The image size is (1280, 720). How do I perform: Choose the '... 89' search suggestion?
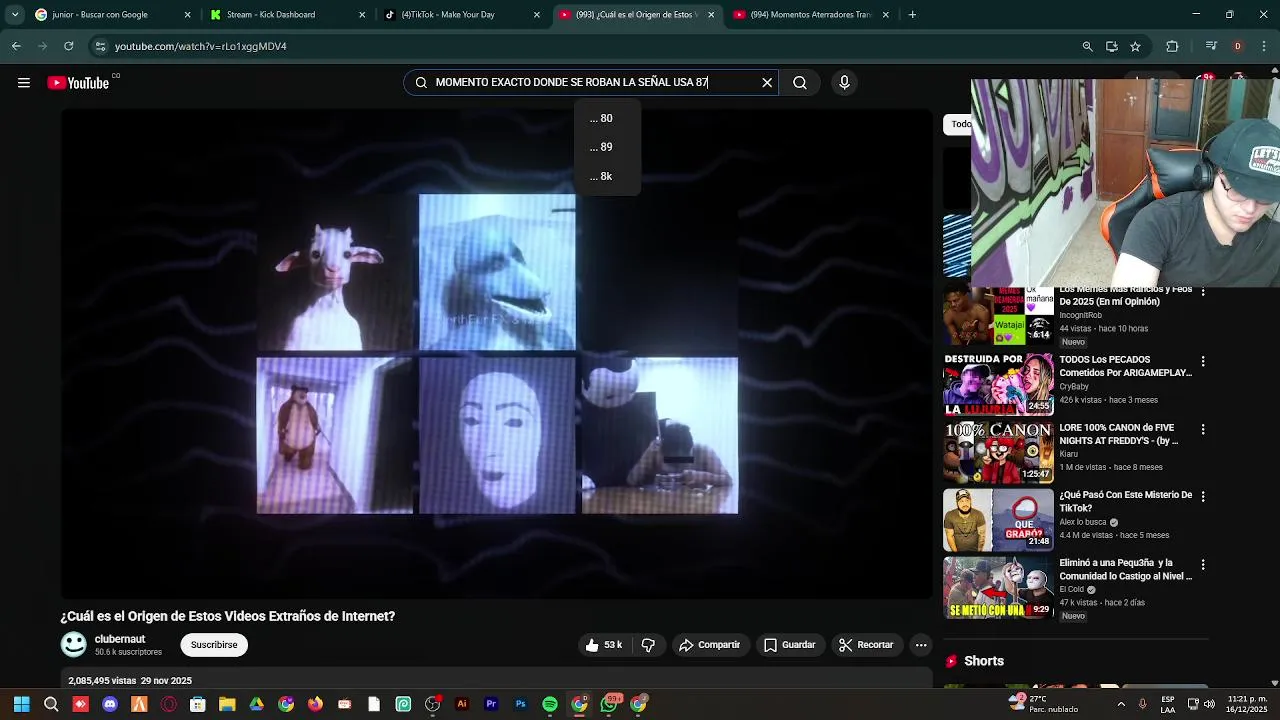607,147
